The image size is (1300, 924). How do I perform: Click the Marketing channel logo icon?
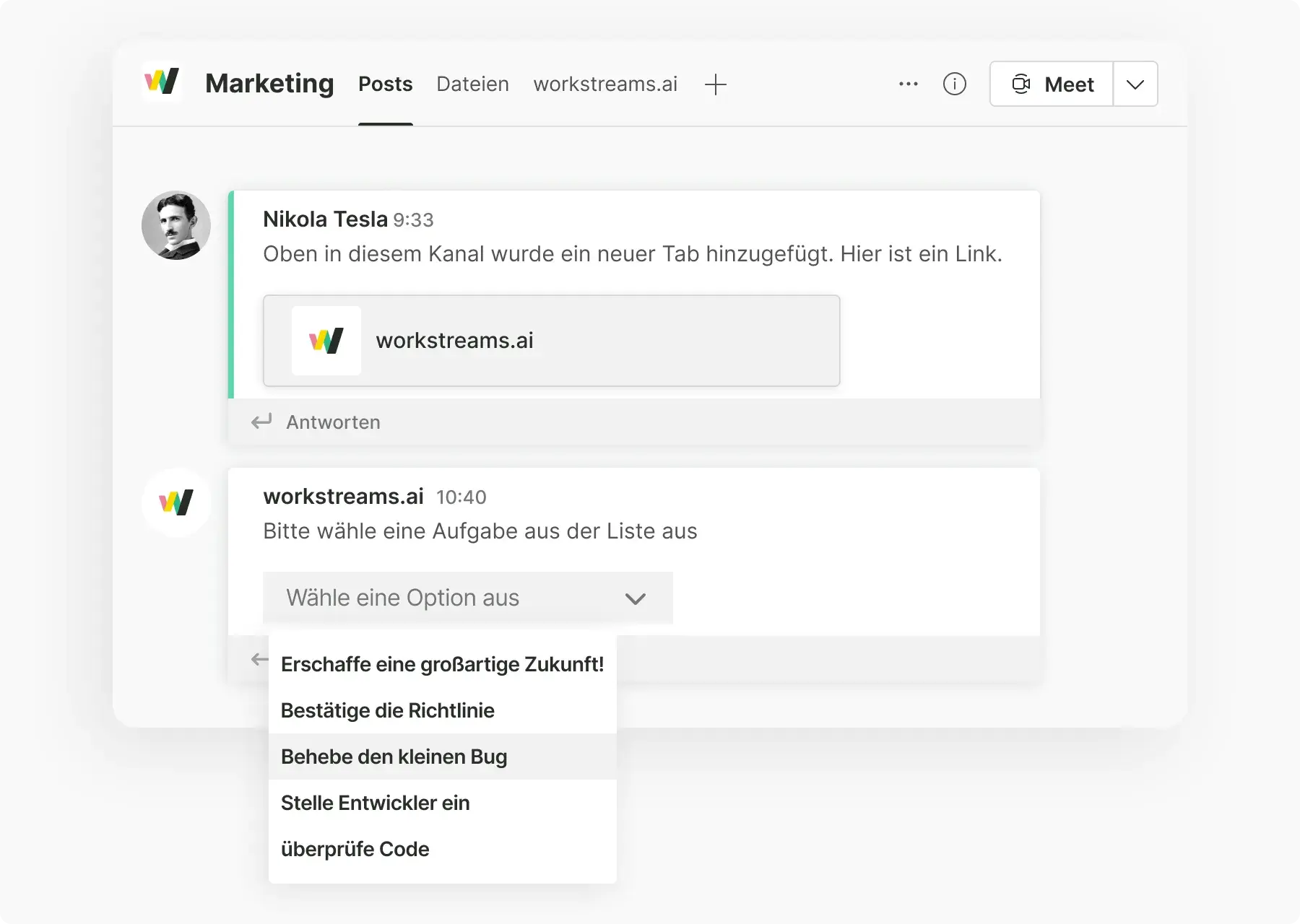coord(162,82)
